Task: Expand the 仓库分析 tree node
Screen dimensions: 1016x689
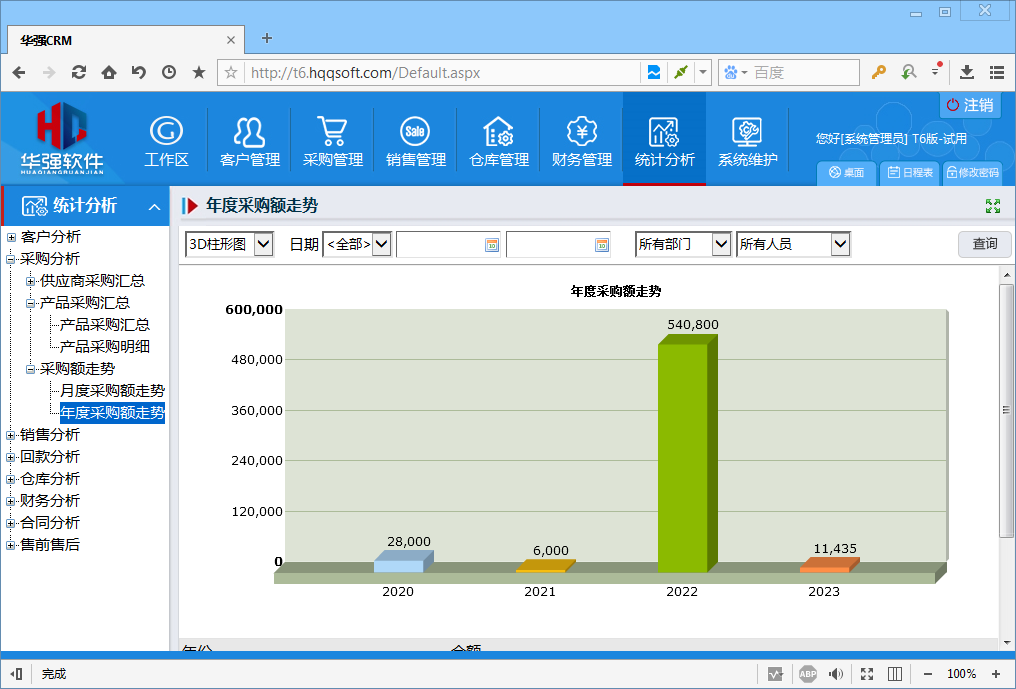Action: (11, 480)
